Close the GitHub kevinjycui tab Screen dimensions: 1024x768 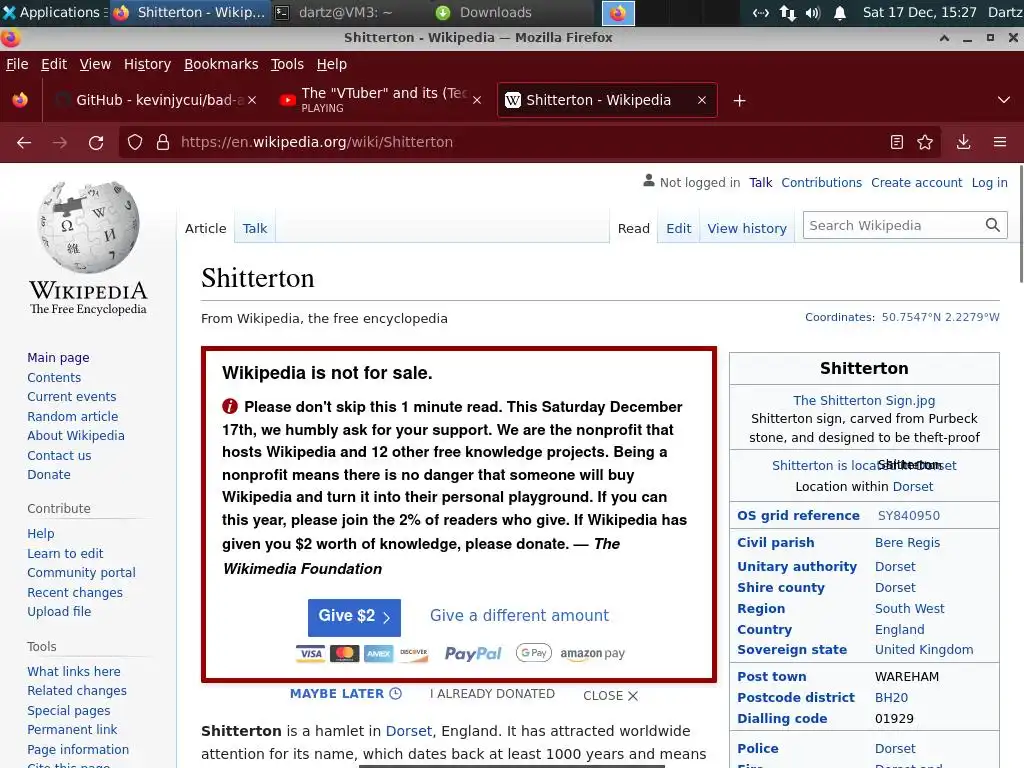point(252,100)
